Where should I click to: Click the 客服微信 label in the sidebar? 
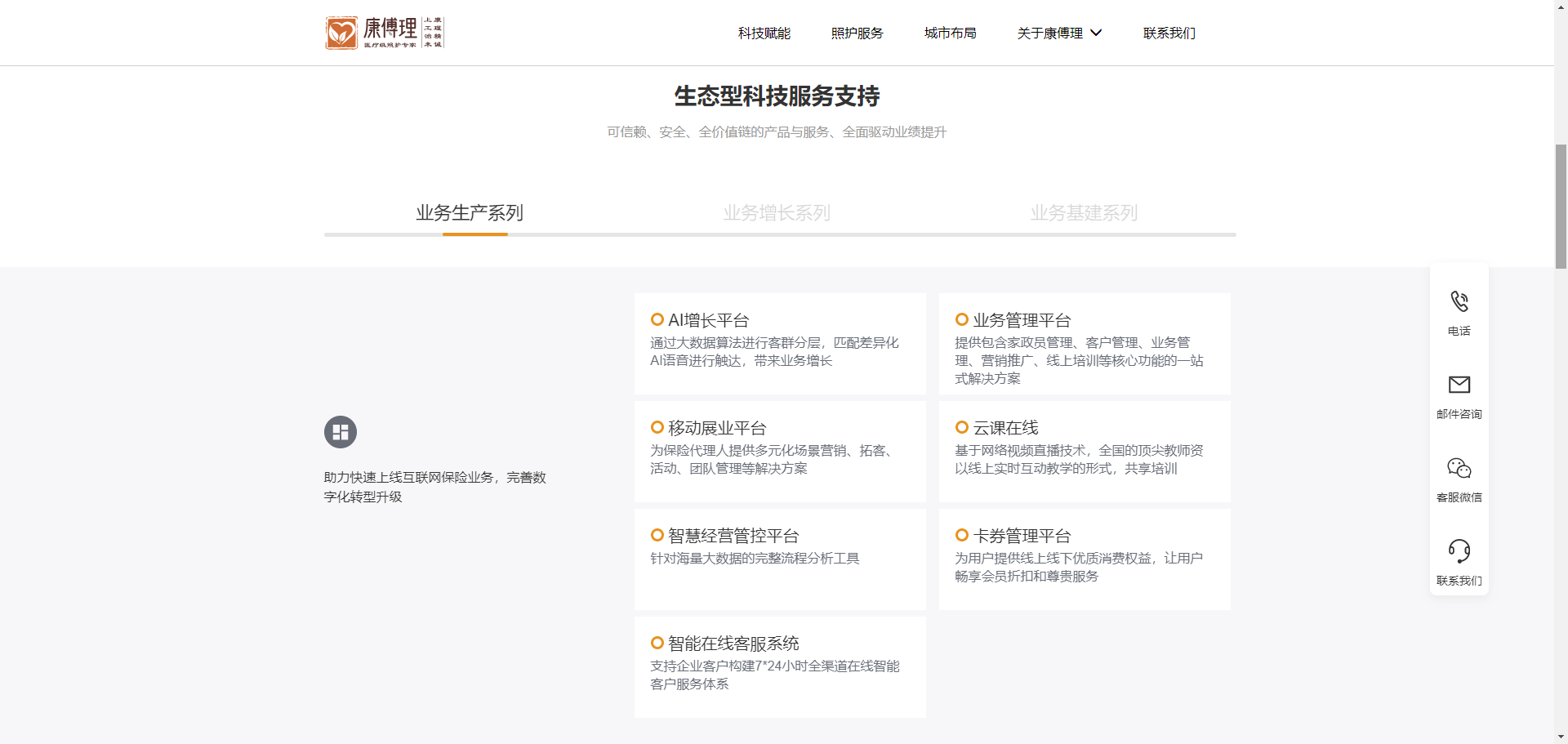tap(1459, 497)
